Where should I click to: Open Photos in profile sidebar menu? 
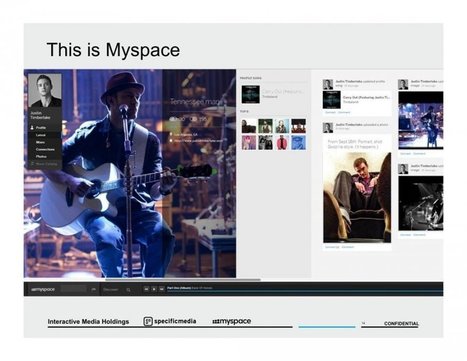[41, 156]
